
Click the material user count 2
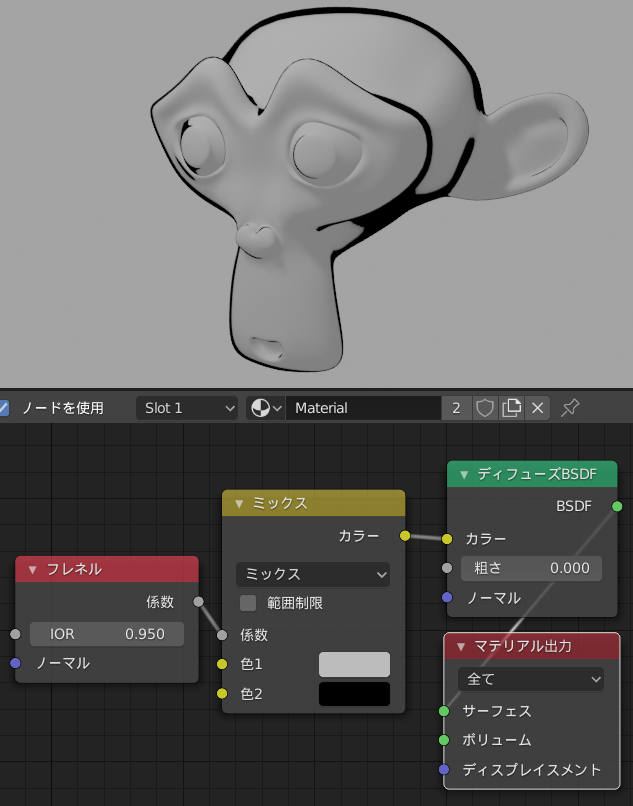456,408
